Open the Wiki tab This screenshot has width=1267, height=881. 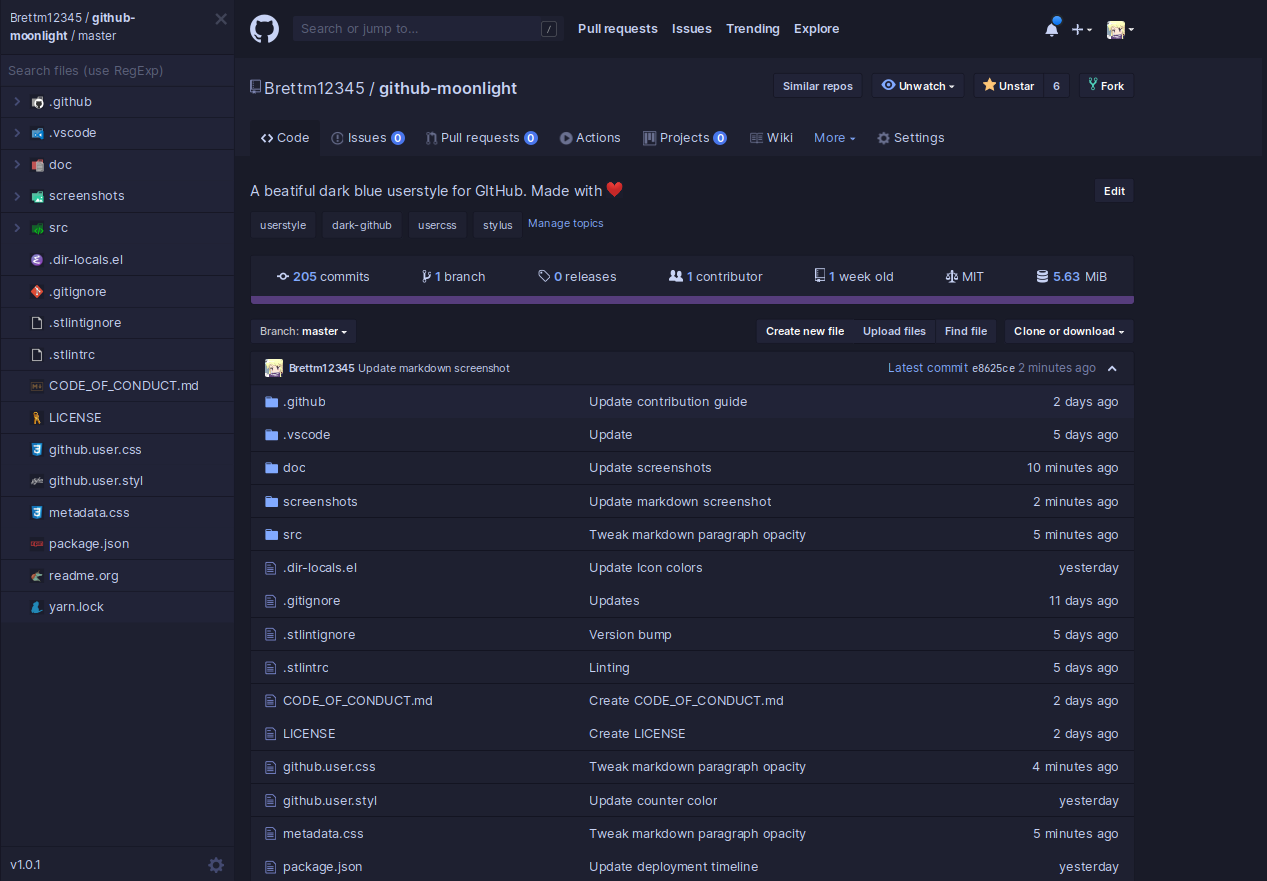[x=770, y=137]
